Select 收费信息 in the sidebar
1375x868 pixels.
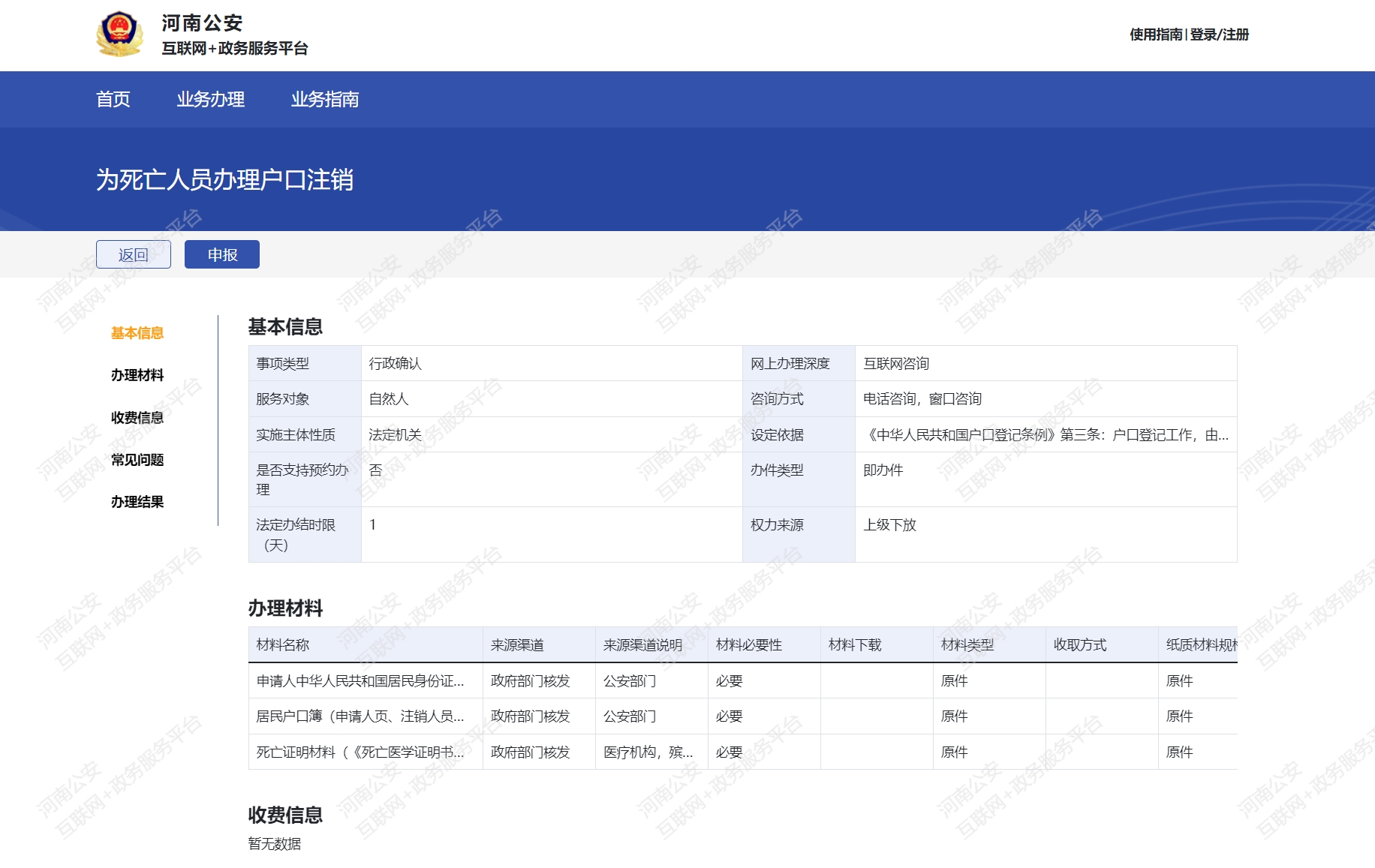(x=137, y=418)
